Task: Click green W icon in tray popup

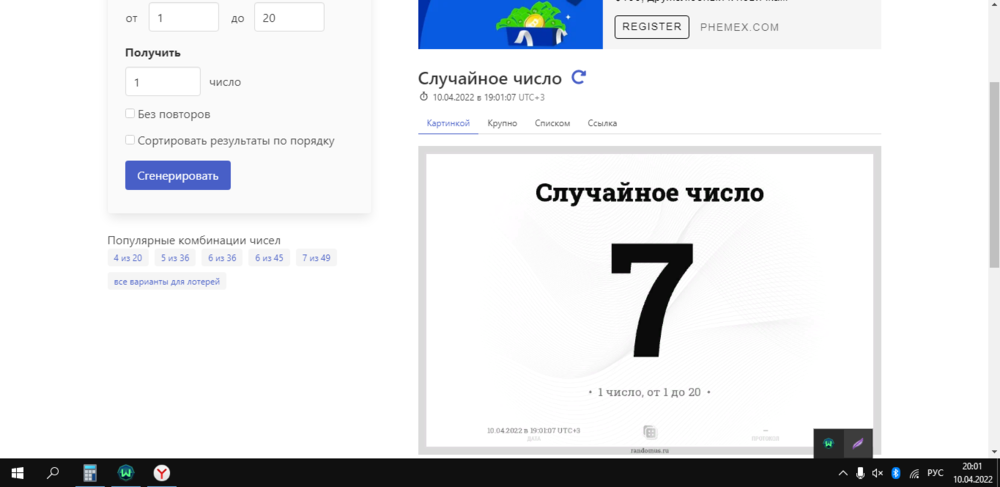Action: pyautogui.click(x=828, y=443)
